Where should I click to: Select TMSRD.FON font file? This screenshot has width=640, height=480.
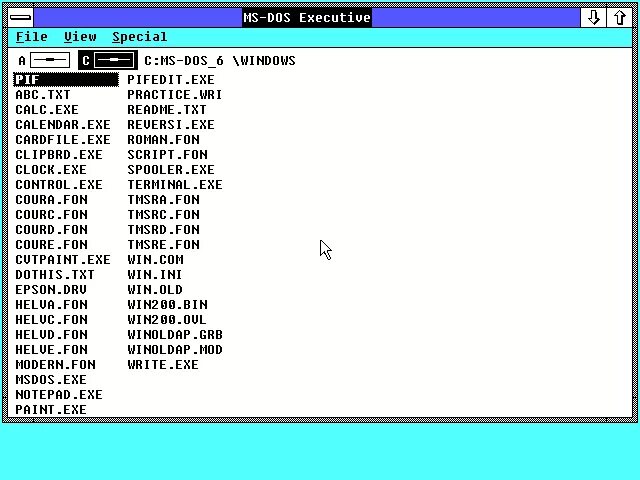(164, 230)
